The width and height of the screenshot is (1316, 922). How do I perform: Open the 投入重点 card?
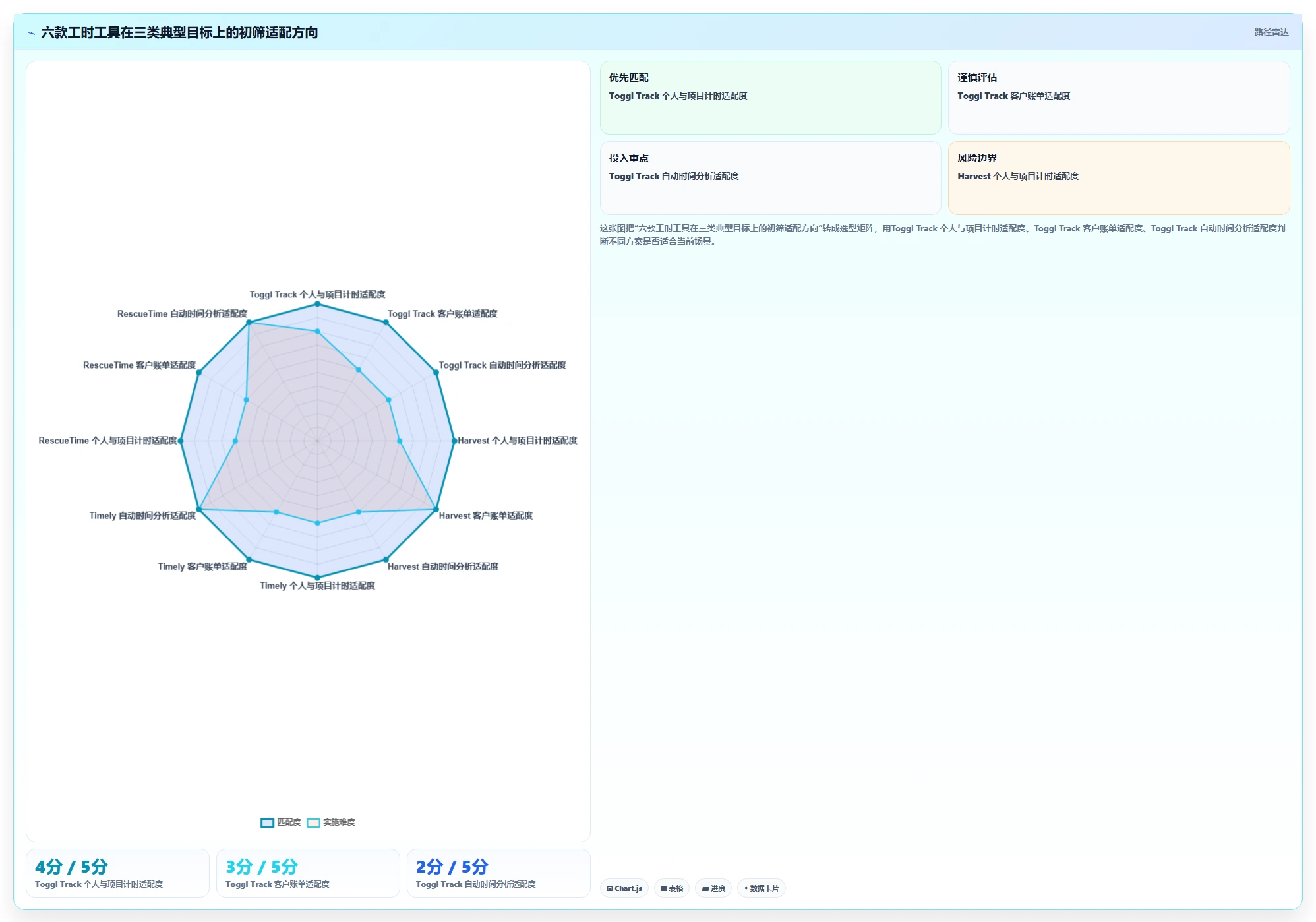[x=770, y=178]
